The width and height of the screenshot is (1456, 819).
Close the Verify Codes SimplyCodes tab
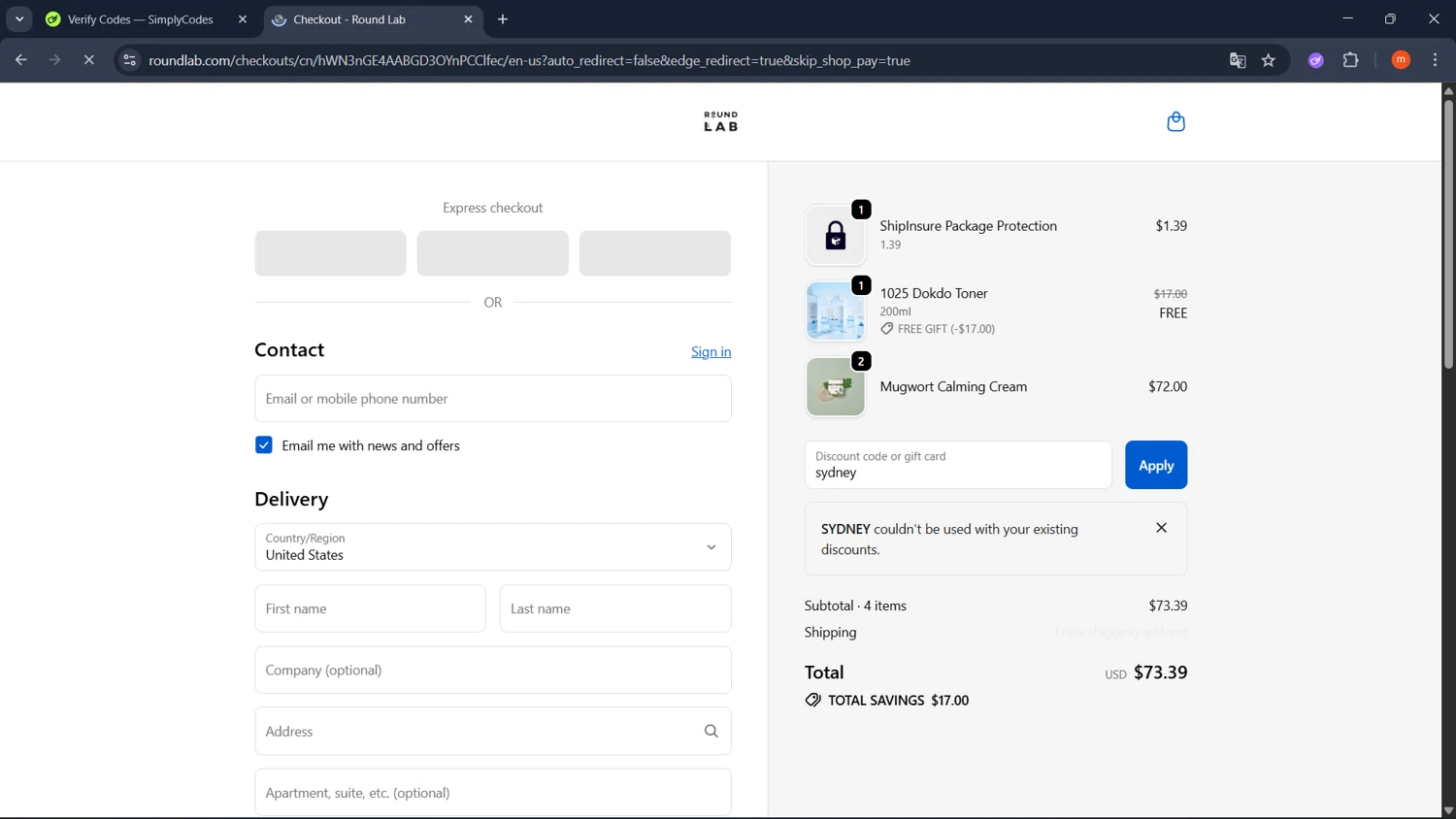click(243, 19)
